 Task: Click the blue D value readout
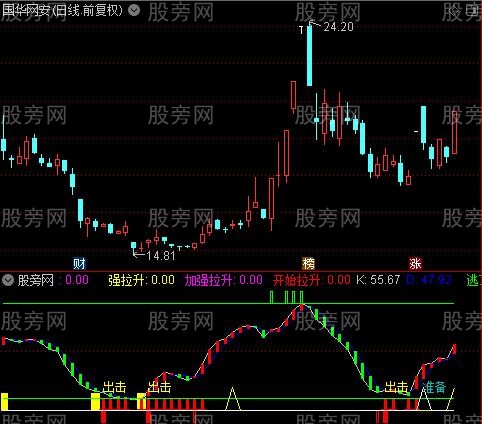coord(429,280)
